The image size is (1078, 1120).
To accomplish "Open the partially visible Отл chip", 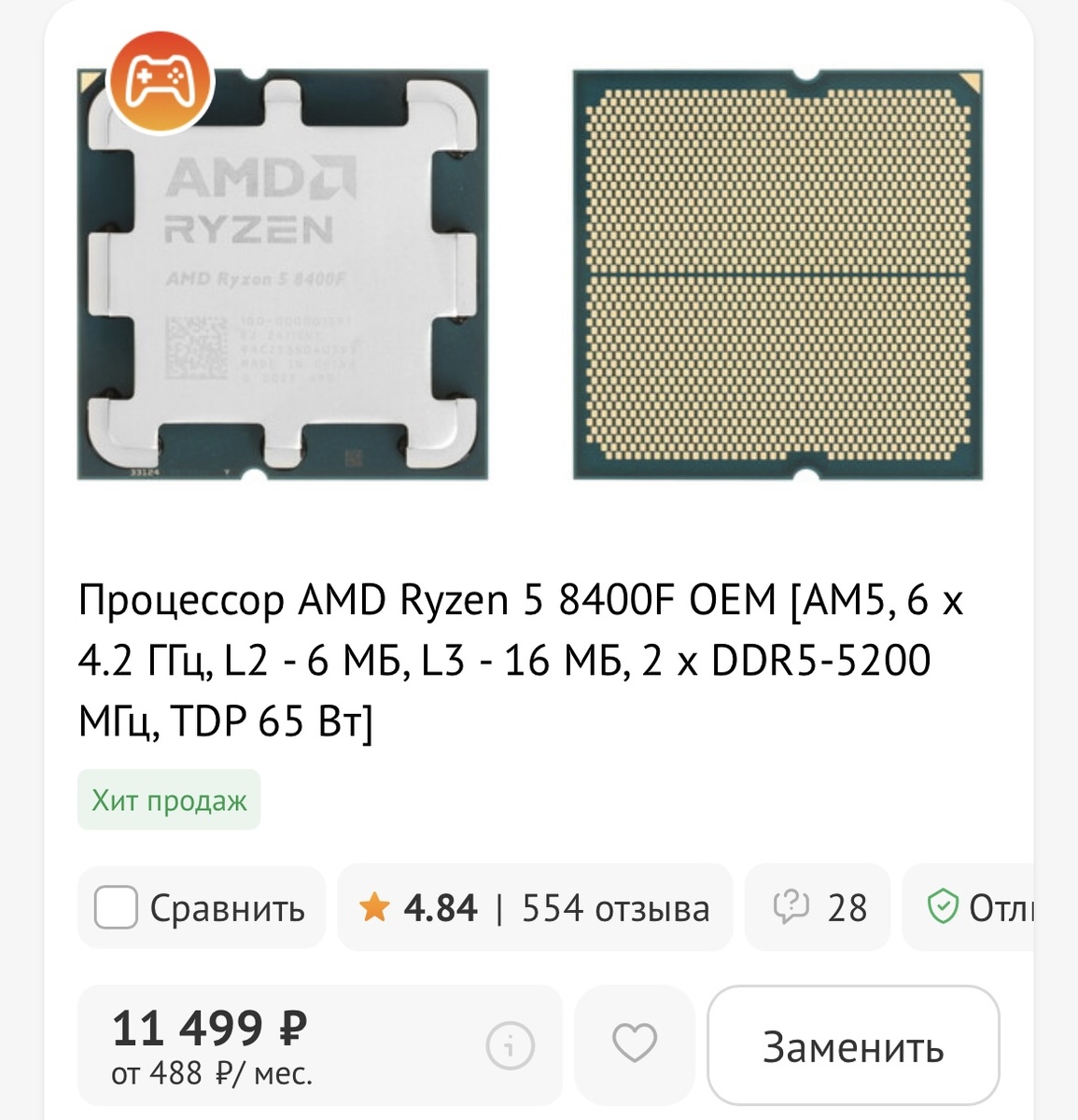I will tap(968, 907).
